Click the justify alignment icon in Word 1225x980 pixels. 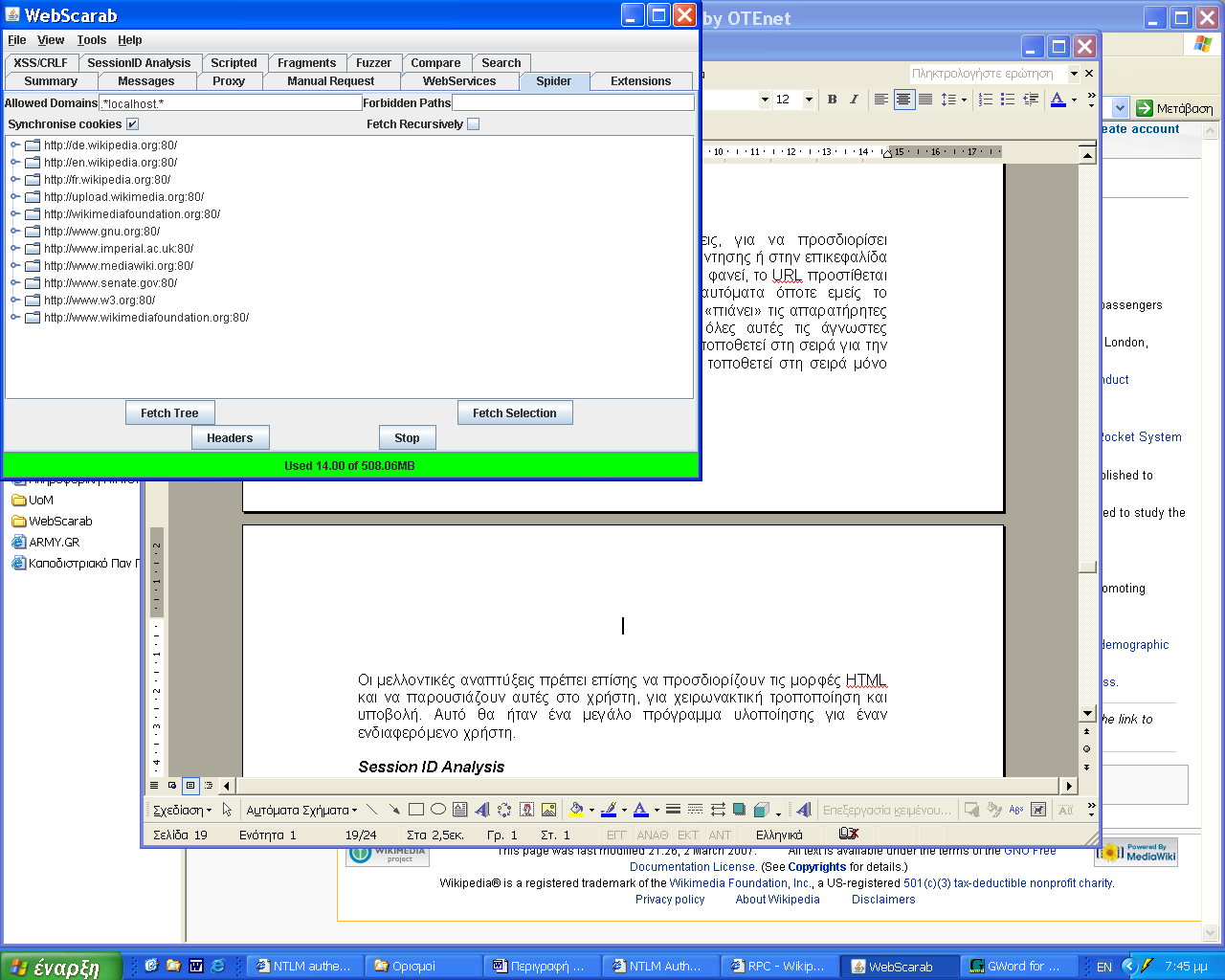pyautogui.click(x=925, y=100)
